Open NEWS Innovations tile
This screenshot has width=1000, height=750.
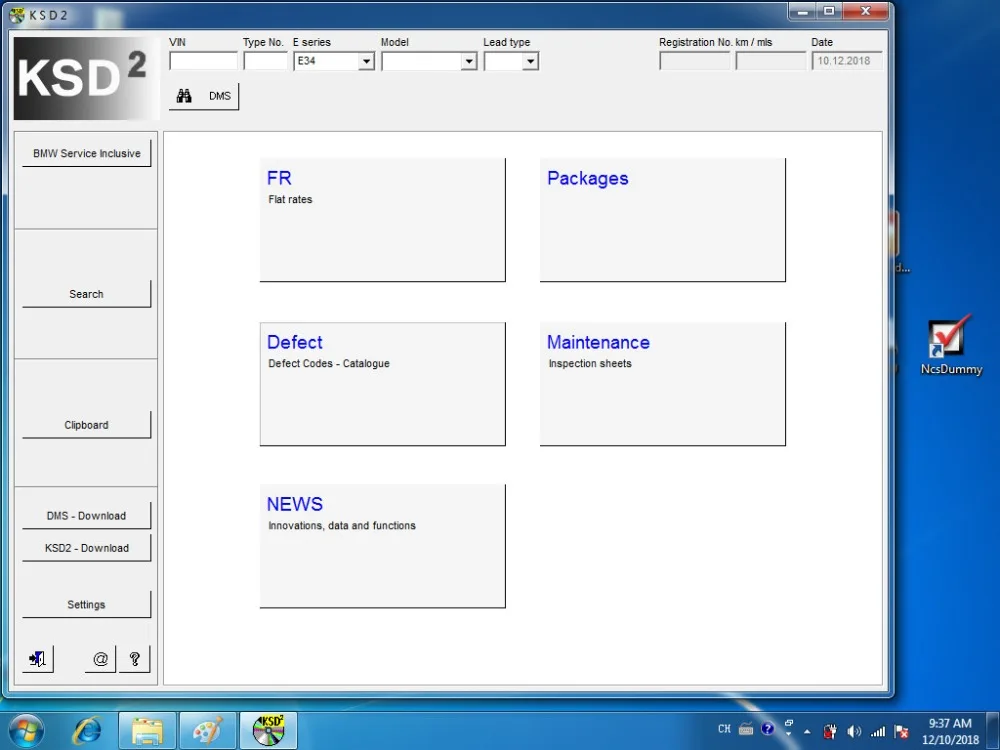click(x=383, y=546)
